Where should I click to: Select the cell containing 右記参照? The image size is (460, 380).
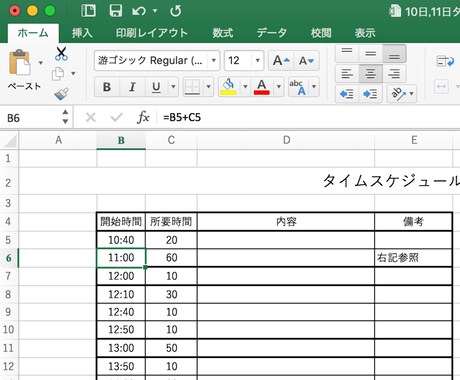pyautogui.click(x=413, y=258)
